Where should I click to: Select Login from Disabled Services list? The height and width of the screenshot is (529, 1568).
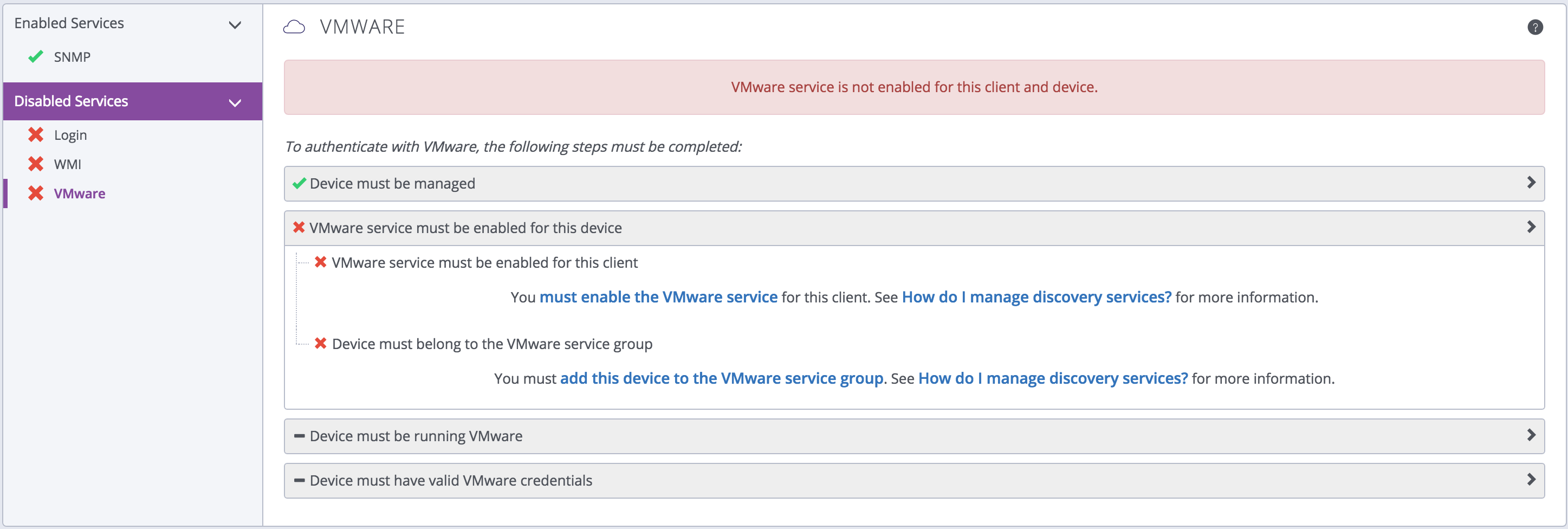point(69,134)
